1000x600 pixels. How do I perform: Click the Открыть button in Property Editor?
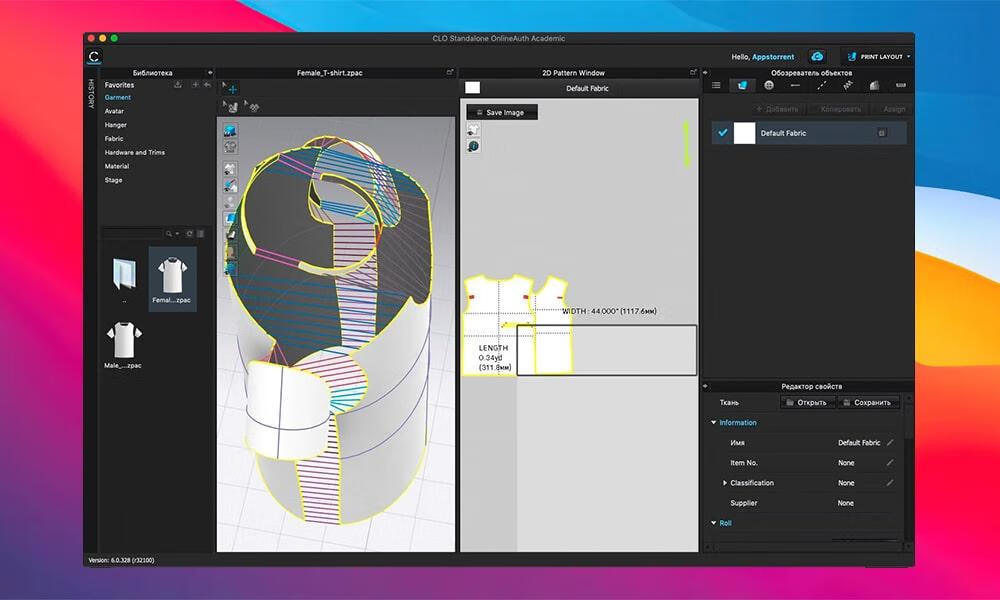coord(806,402)
